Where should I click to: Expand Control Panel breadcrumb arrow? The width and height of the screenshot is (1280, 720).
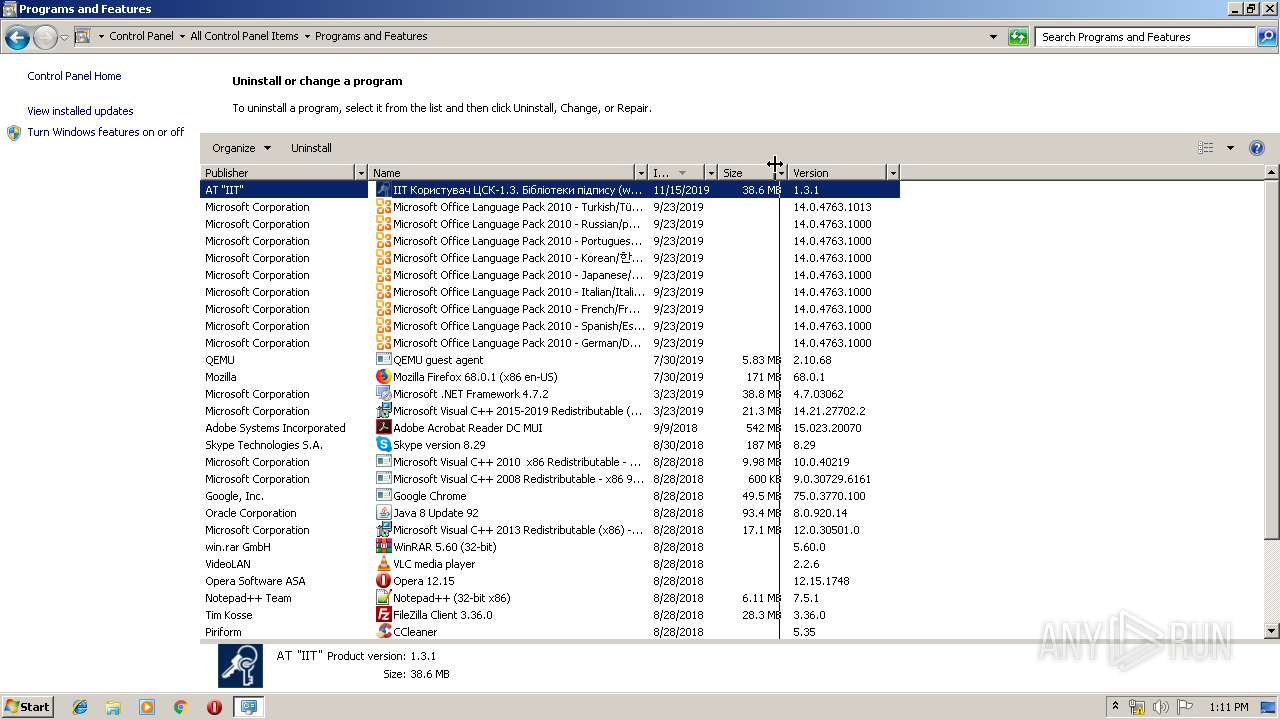(182, 37)
